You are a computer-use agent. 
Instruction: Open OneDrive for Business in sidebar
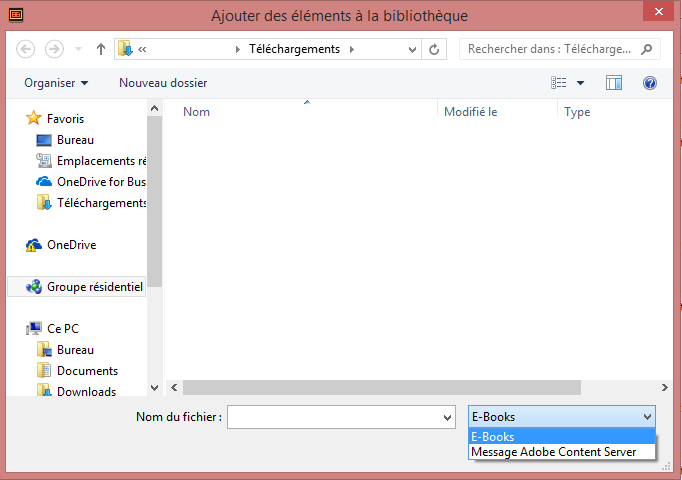pyautogui.click(x=101, y=182)
